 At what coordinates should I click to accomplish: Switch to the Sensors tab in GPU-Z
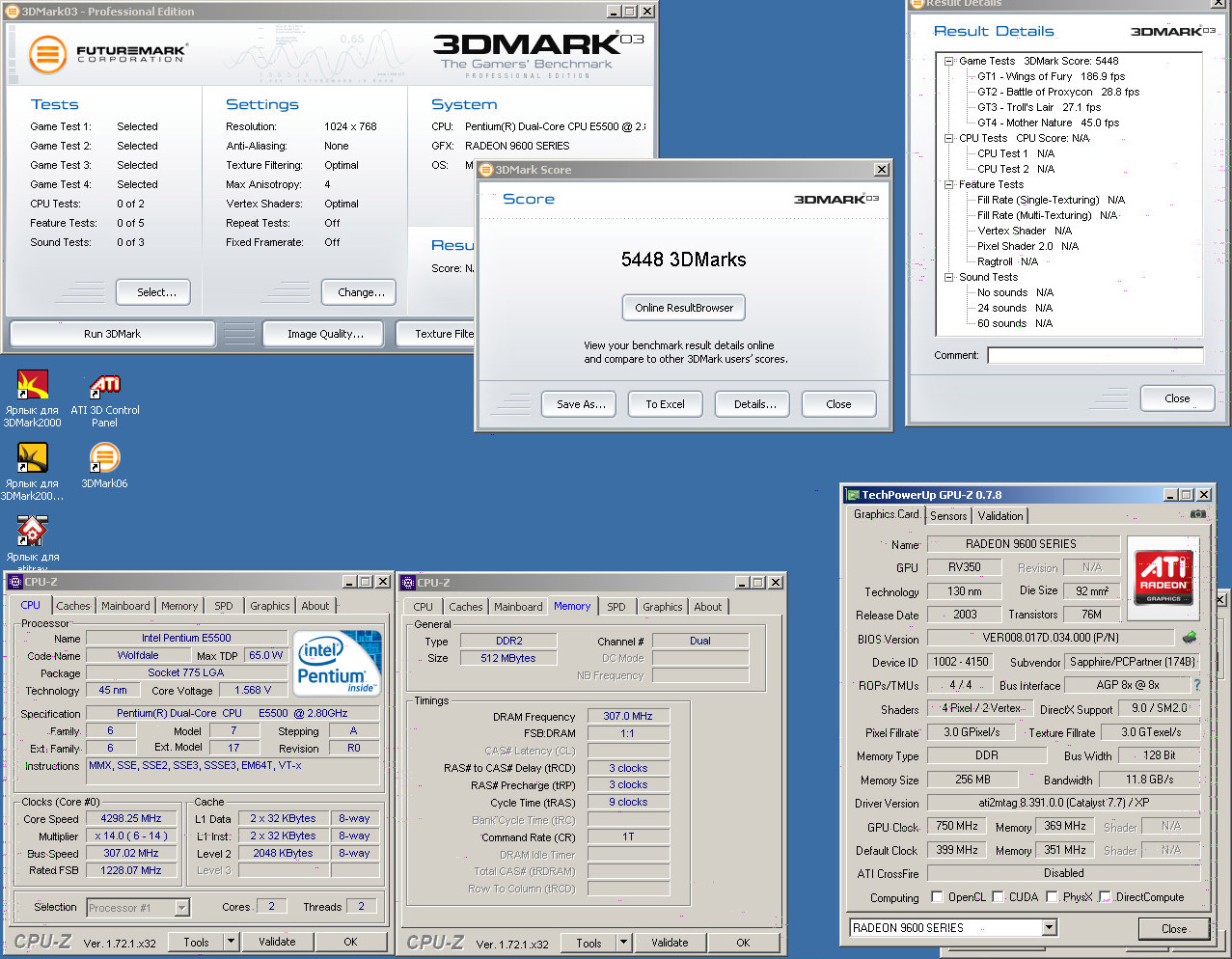(x=948, y=516)
